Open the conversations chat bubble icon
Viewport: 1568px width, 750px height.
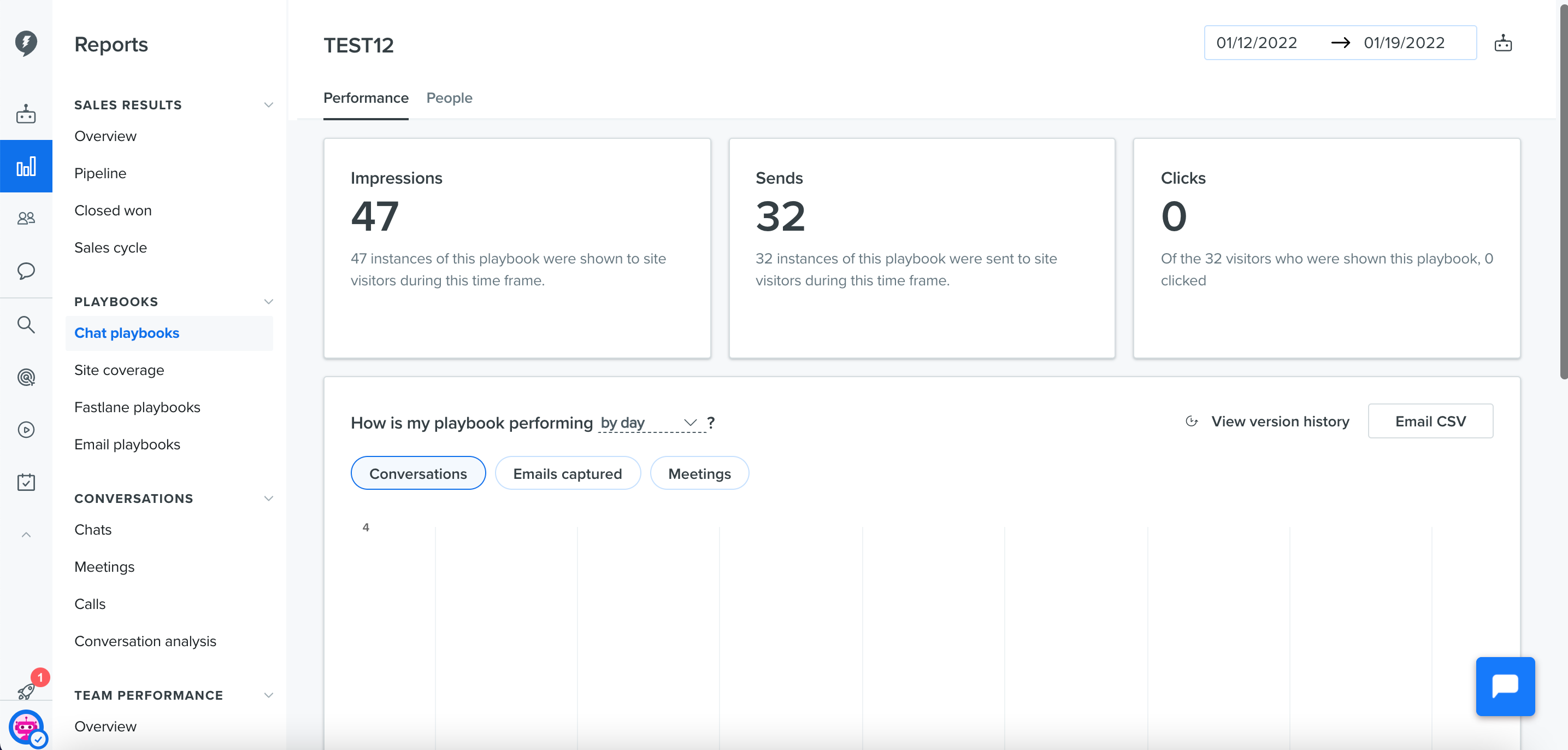coord(26,271)
